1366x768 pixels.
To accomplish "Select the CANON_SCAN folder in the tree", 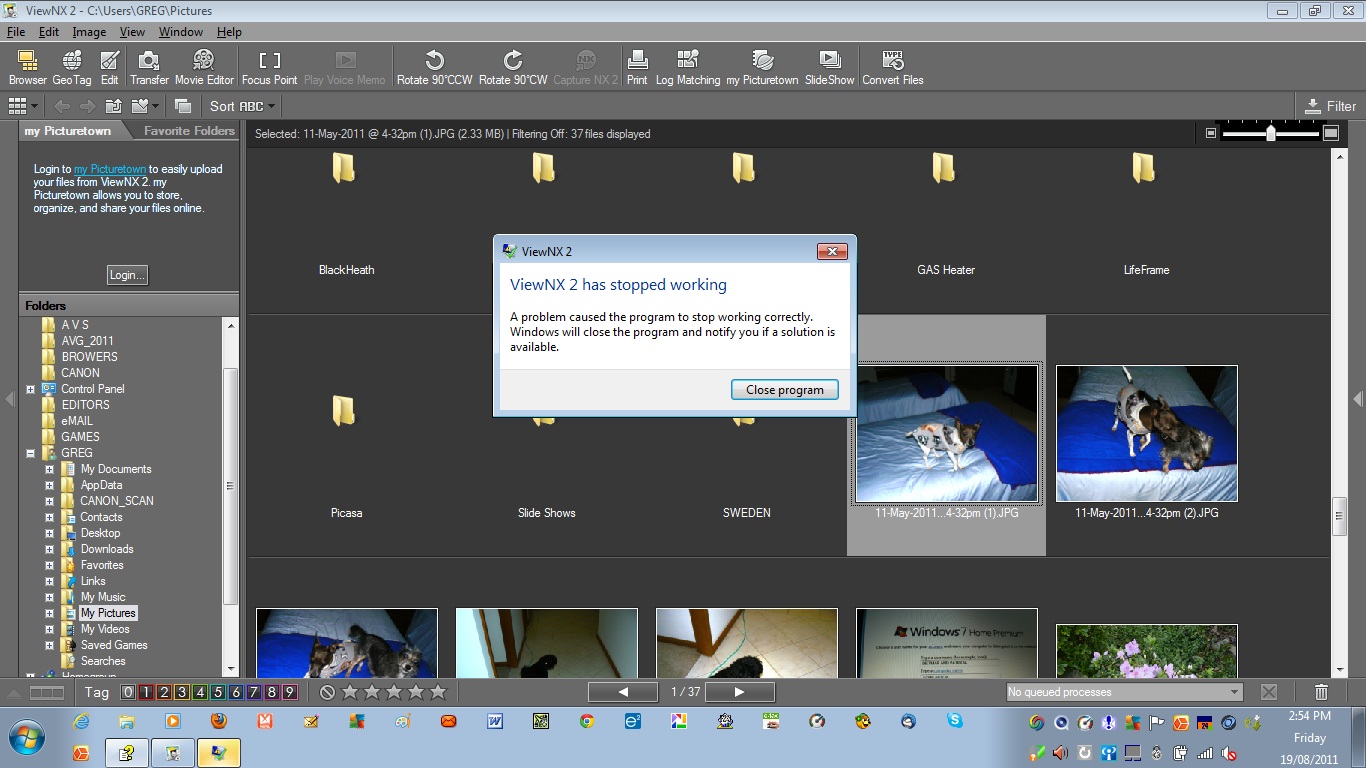I will tap(117, 501).
